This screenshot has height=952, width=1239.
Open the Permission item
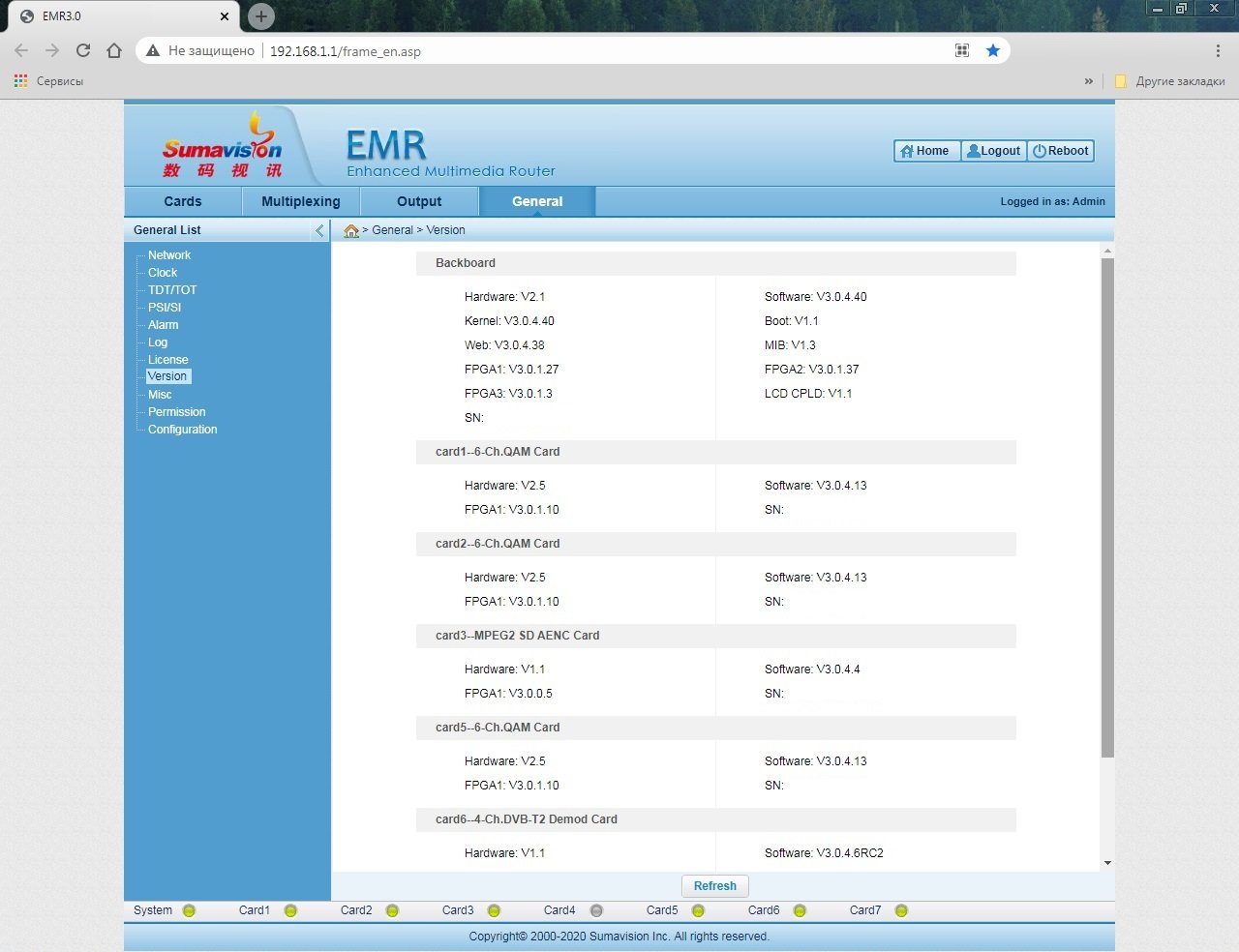tap(176, 412)
